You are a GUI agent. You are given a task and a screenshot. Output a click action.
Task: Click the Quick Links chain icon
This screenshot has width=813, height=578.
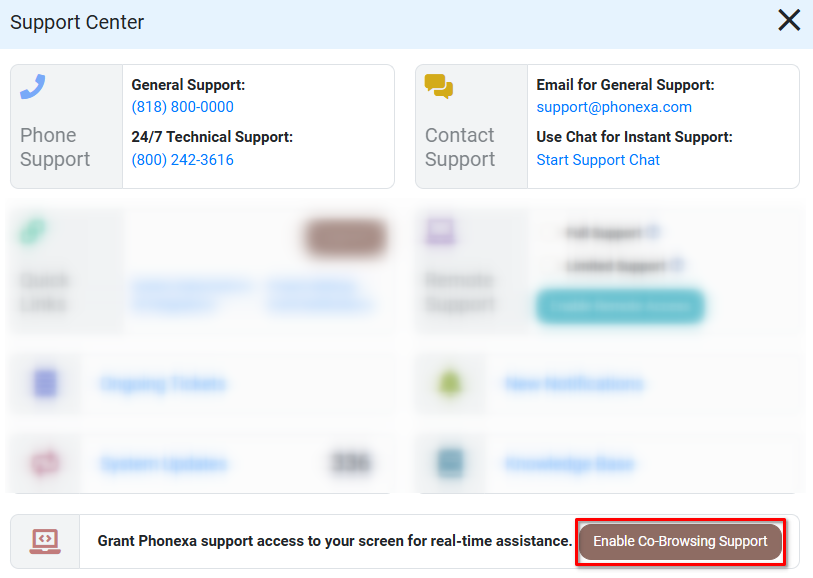click(x=33, y=231)
